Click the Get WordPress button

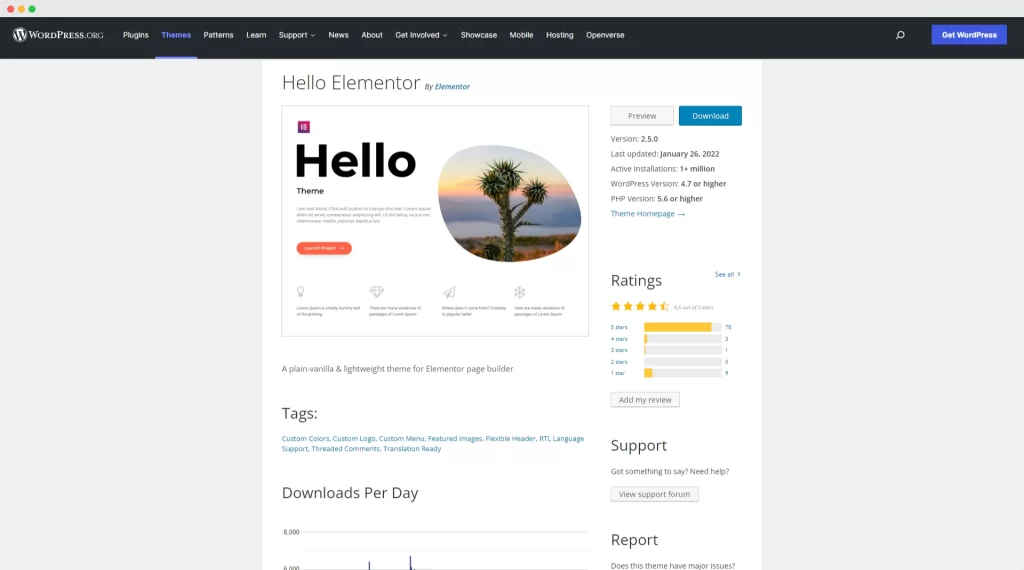click(969, 35)
